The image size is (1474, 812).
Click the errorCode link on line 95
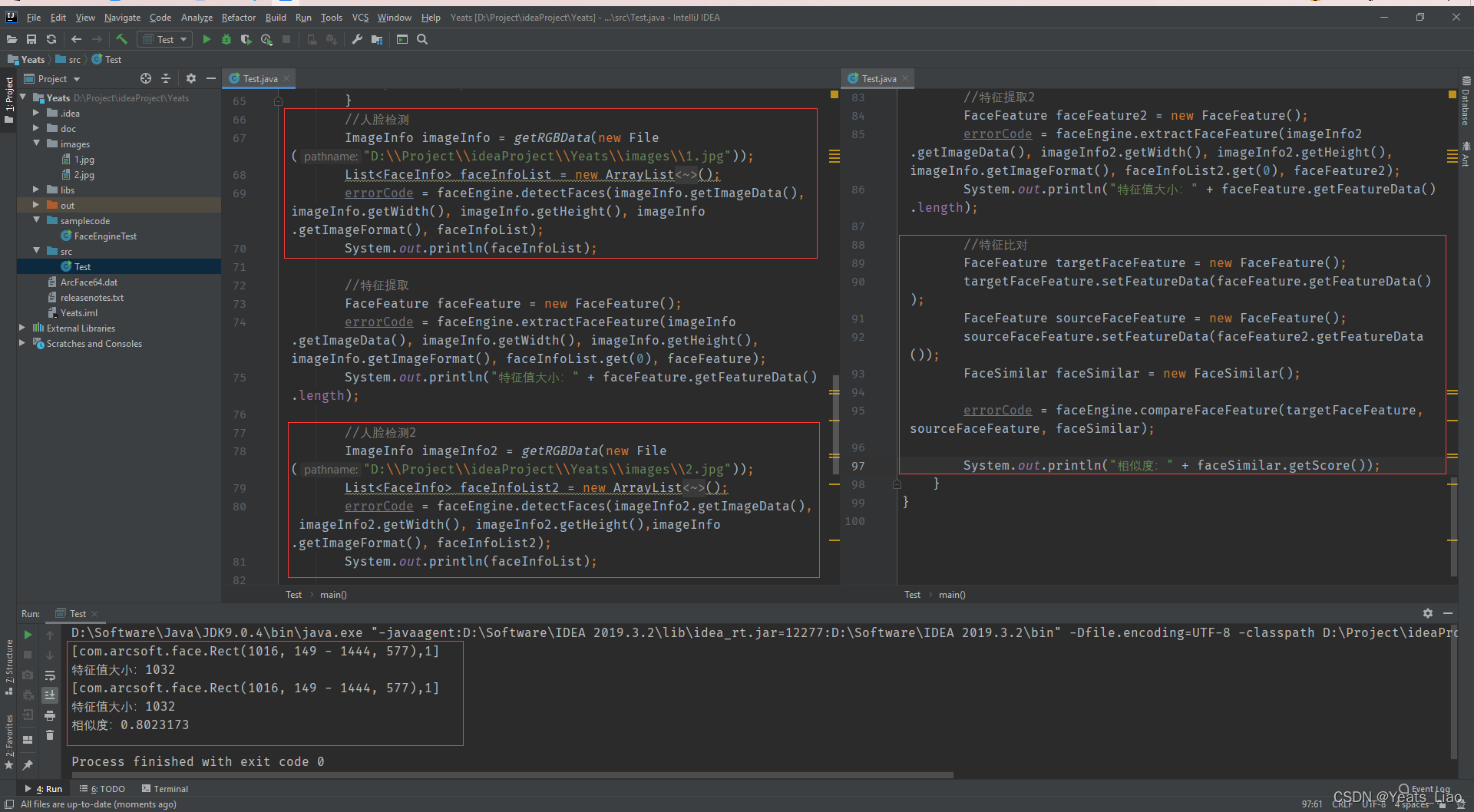tap(997, 411)
